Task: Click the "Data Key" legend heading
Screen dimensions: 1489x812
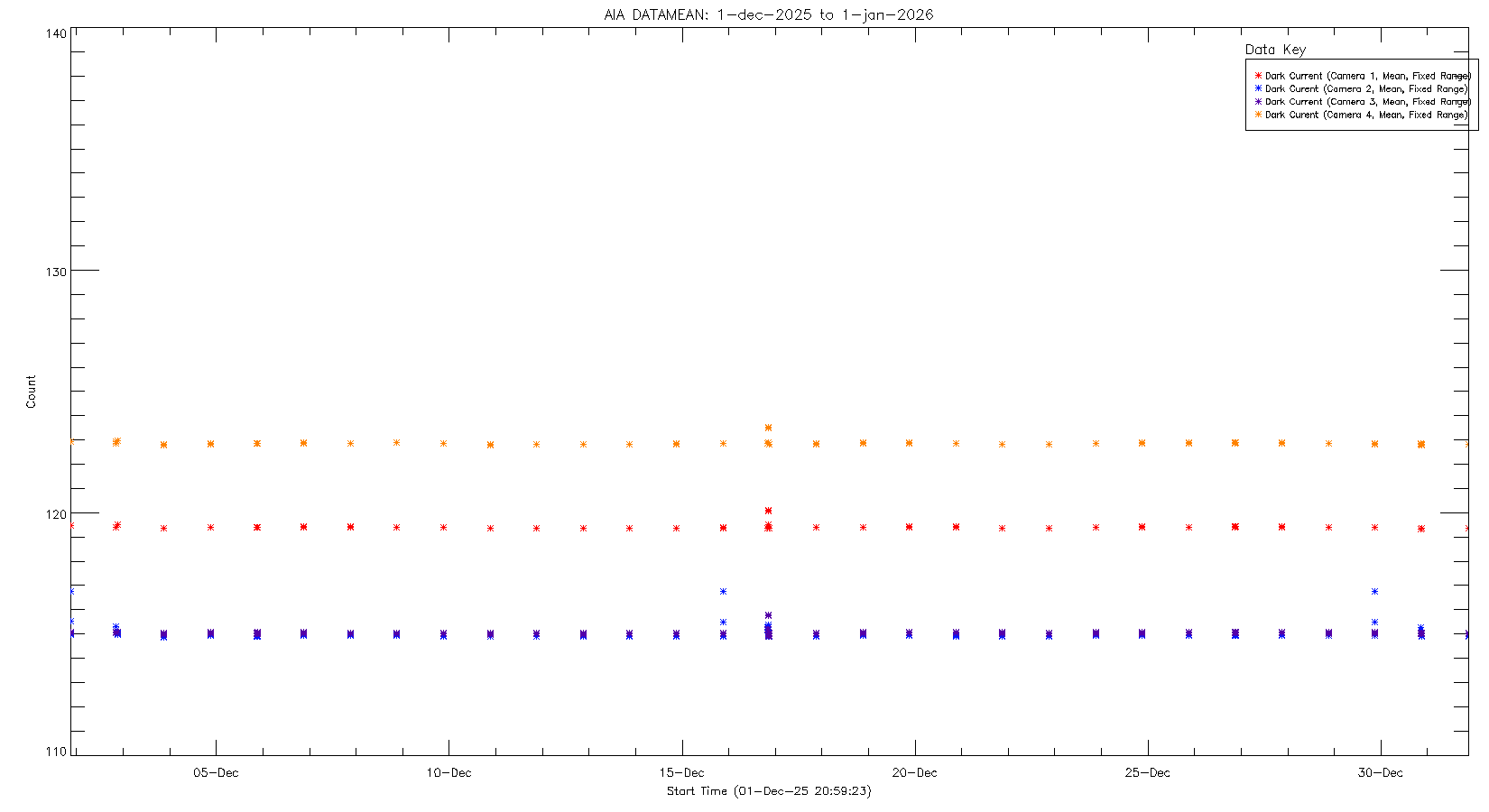Action: pos(1275,50)
